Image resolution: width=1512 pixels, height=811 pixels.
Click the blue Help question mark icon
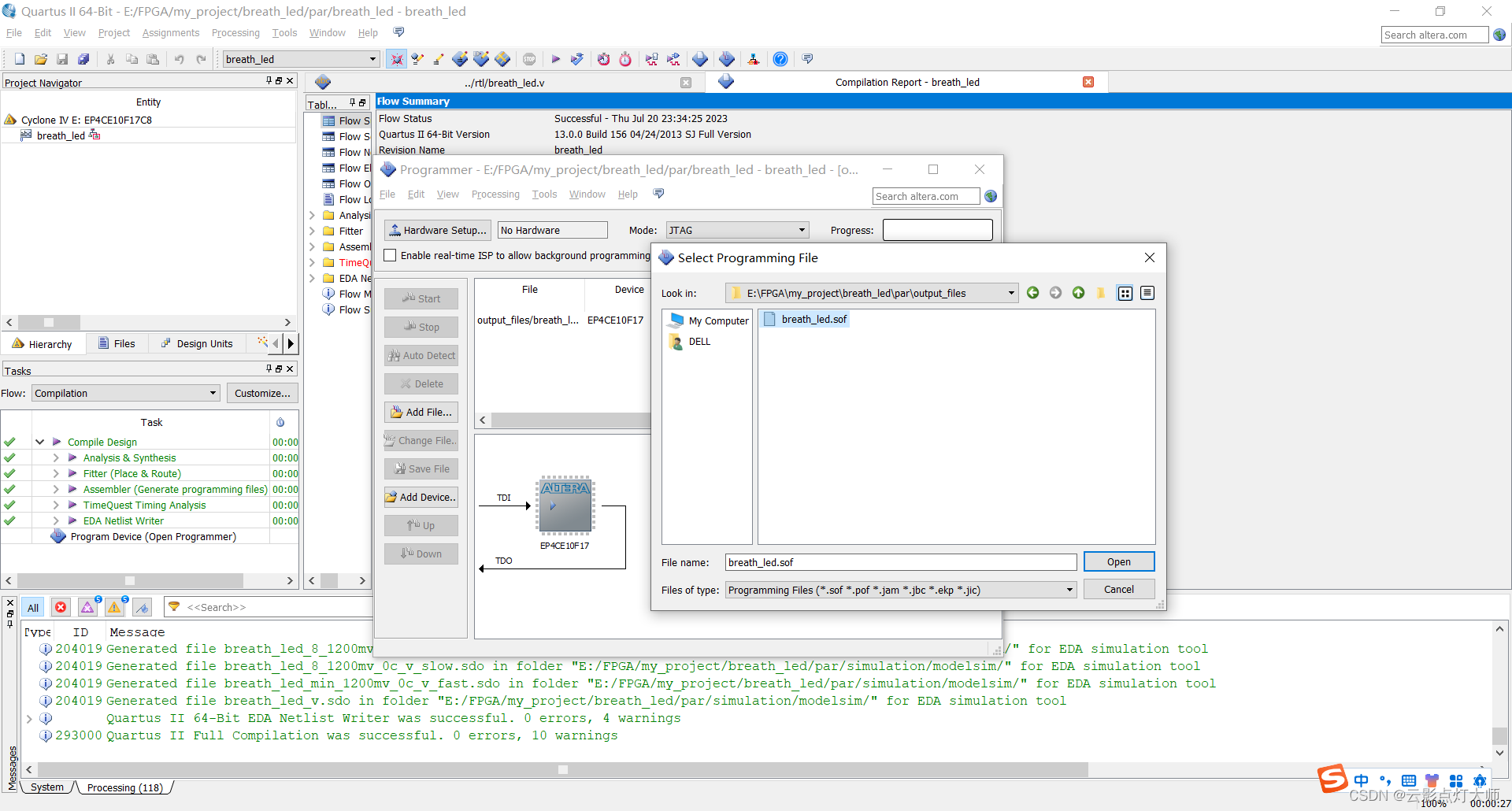coord(780,59)
